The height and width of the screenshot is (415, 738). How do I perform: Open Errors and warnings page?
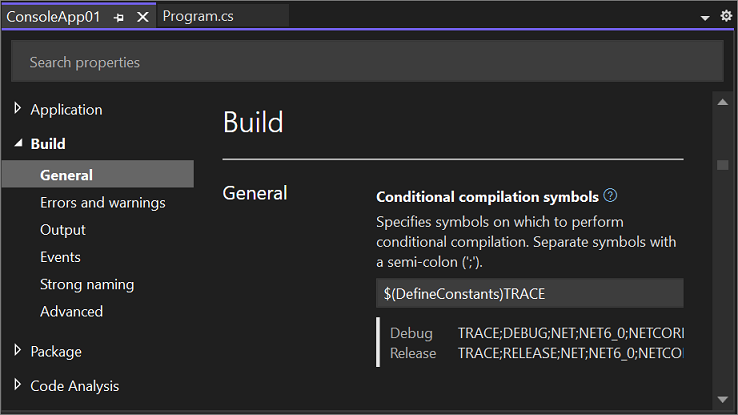pos(103,203)
